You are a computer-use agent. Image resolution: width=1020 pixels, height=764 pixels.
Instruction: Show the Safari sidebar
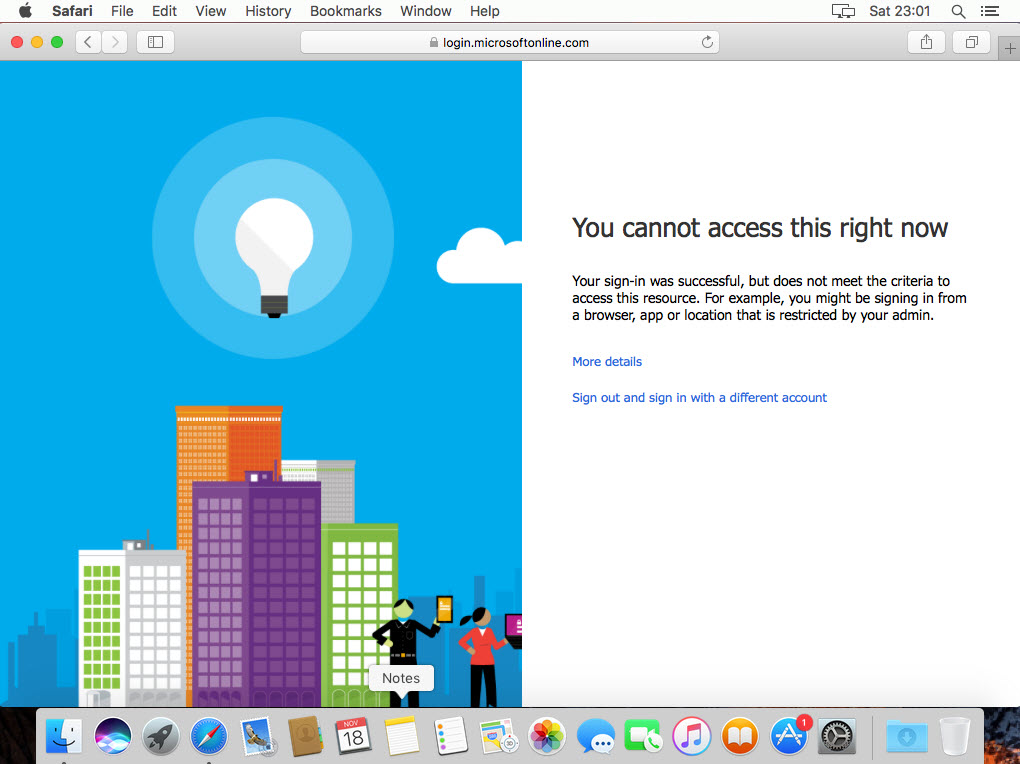click(155, 42)
